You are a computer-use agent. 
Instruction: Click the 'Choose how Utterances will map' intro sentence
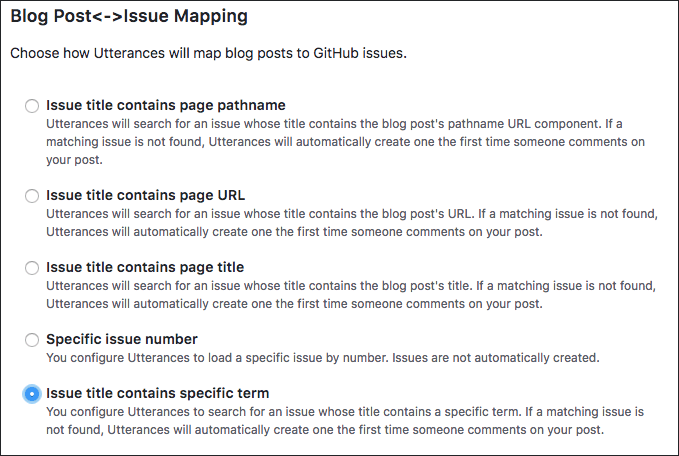pos(208,53)
